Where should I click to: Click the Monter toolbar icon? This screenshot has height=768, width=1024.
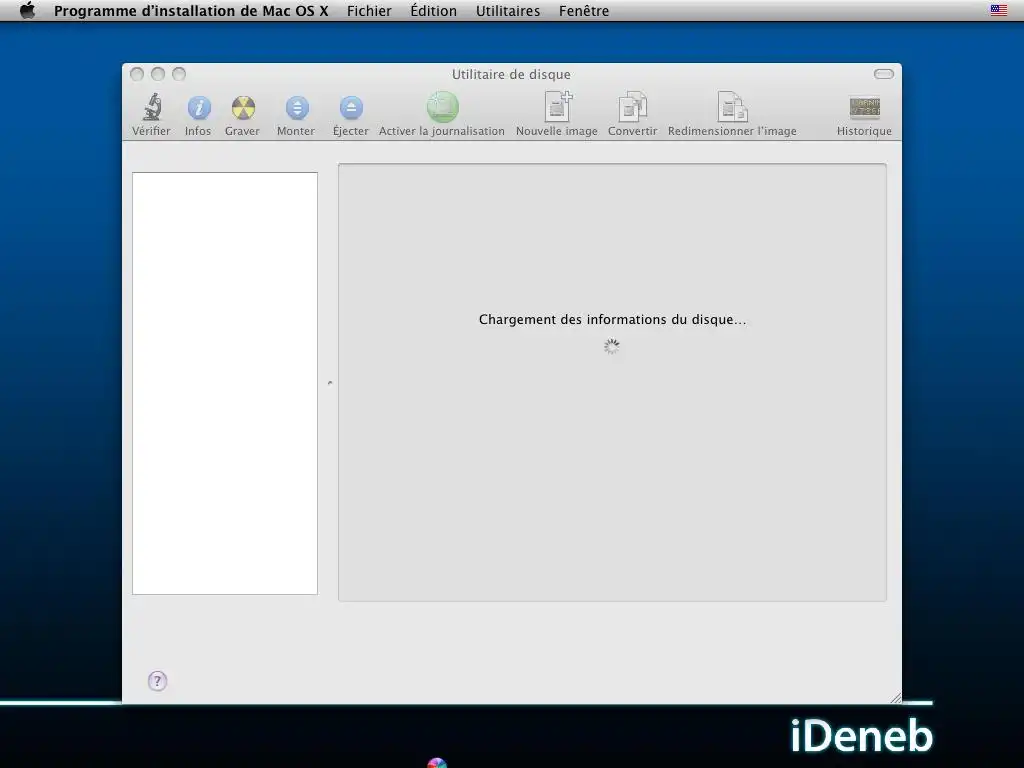tap(296, 108)
